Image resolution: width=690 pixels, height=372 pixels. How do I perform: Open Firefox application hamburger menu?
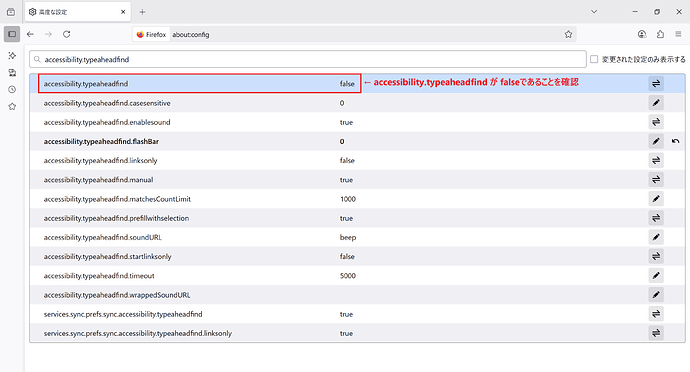click(678, 34)
